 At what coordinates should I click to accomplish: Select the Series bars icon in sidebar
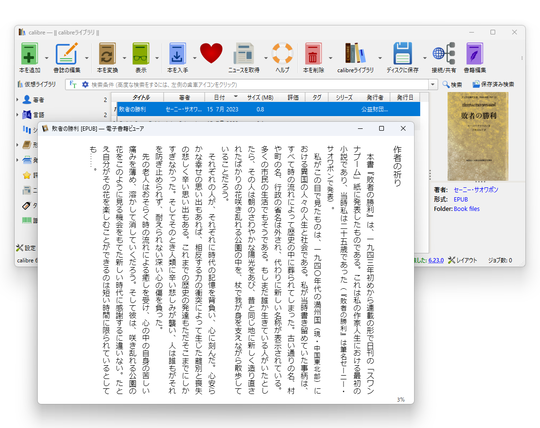[x=27, y=129]
